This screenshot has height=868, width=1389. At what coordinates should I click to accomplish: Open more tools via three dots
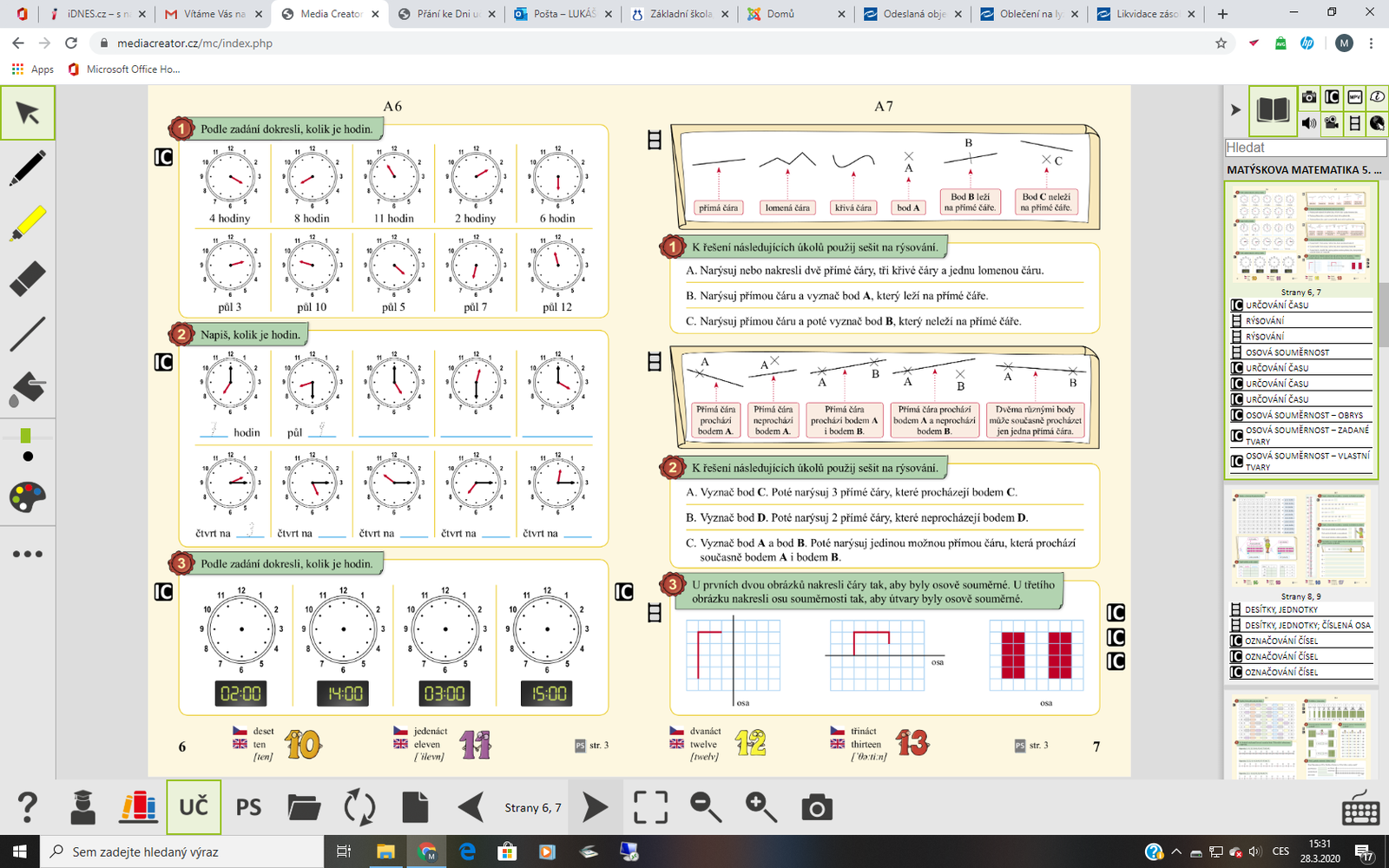tap(28, 554)
